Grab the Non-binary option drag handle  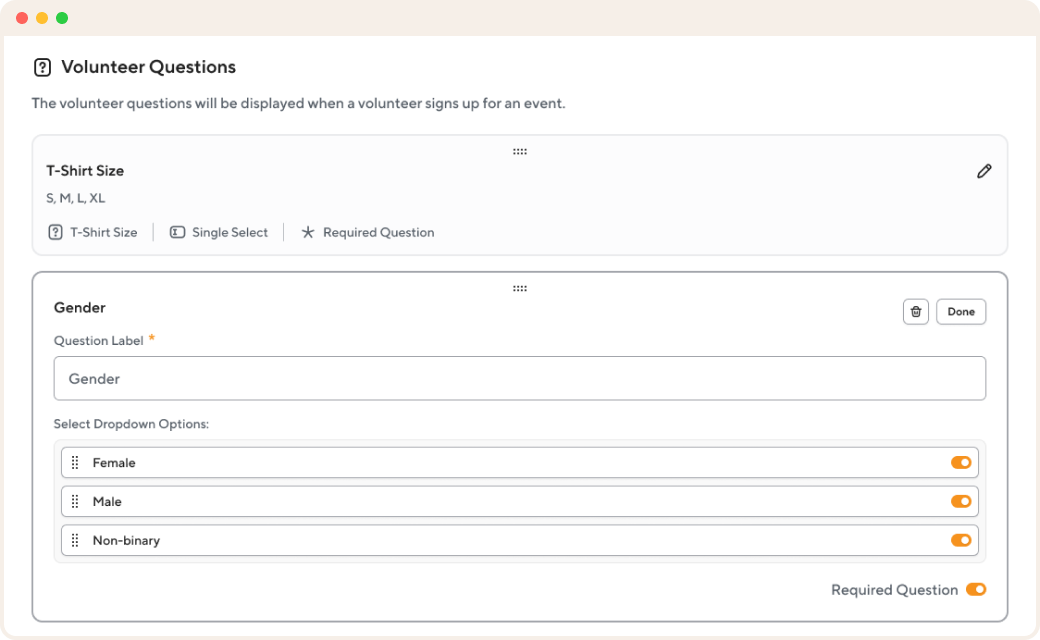pos(75,541)
